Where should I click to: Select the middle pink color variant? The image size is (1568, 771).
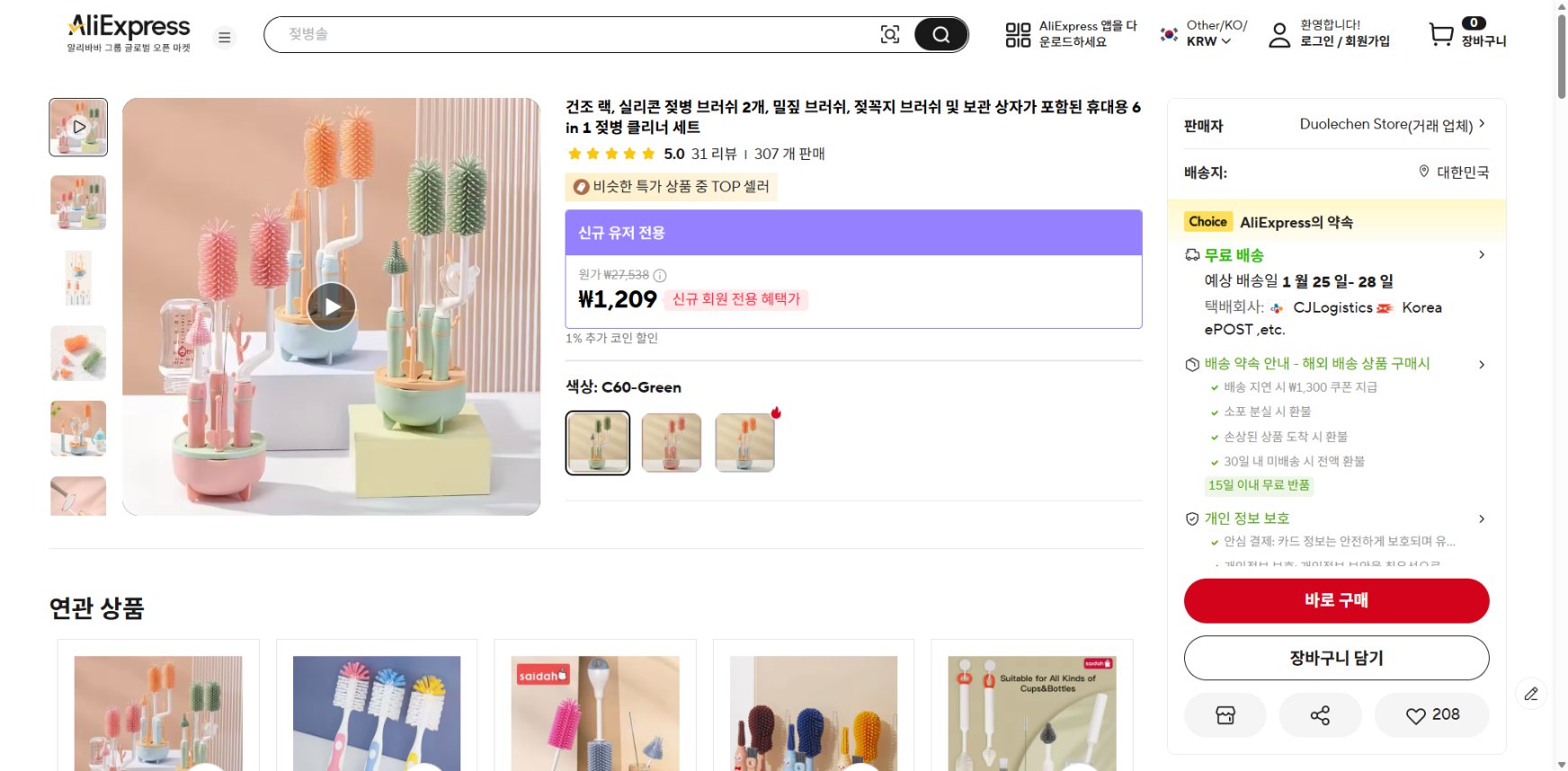point(672,442)
